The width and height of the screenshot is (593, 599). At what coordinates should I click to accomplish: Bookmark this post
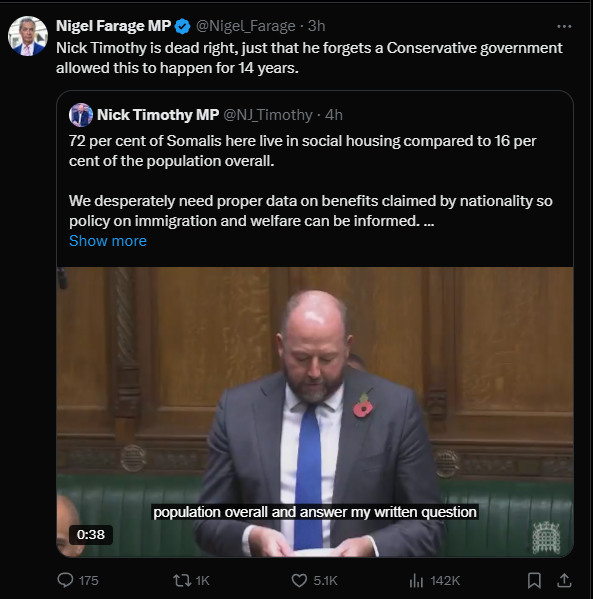point(534,580)
